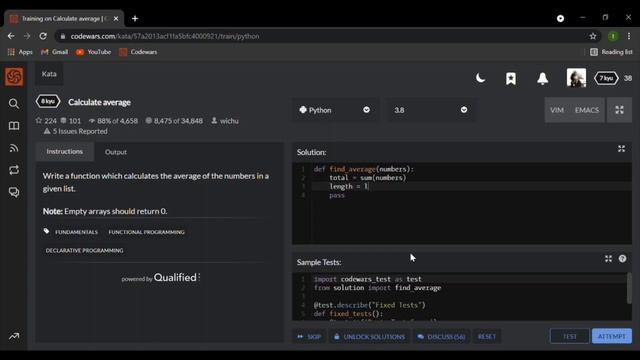This screenshot has width=640, height=360.
Task: Open the Codewars home logo
Action: point(14,76)
